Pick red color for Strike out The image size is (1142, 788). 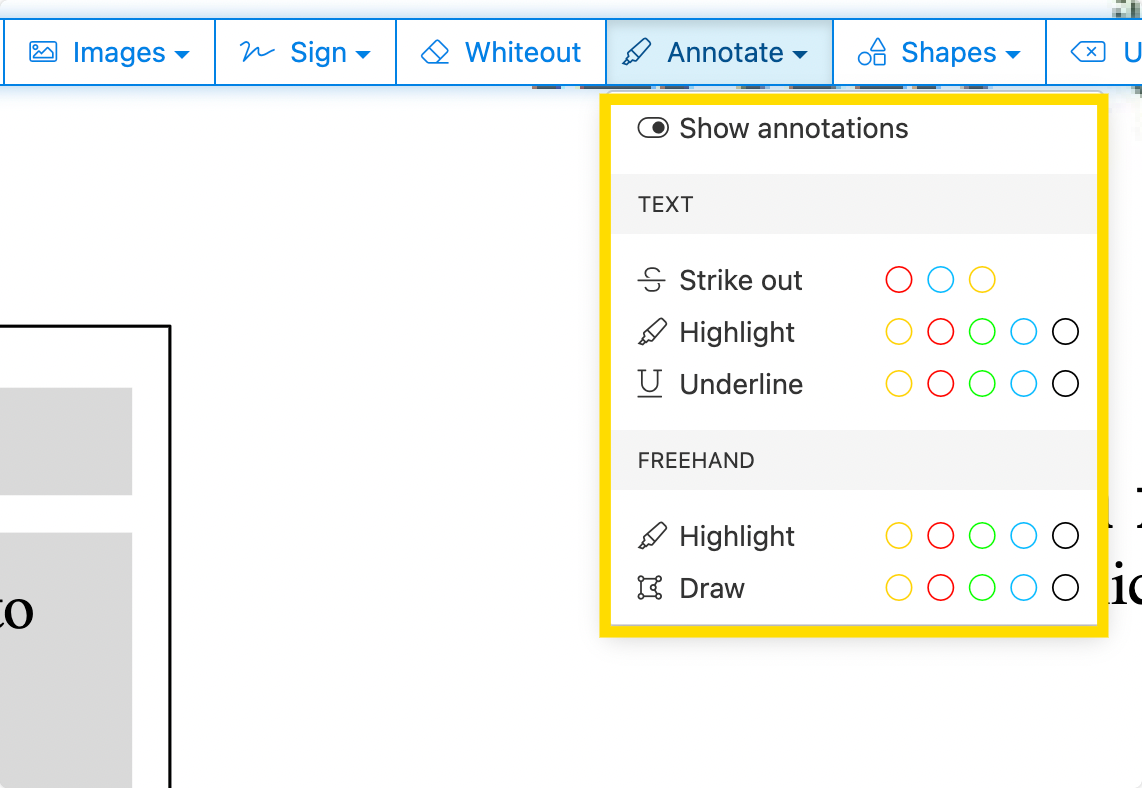(899, 280)
